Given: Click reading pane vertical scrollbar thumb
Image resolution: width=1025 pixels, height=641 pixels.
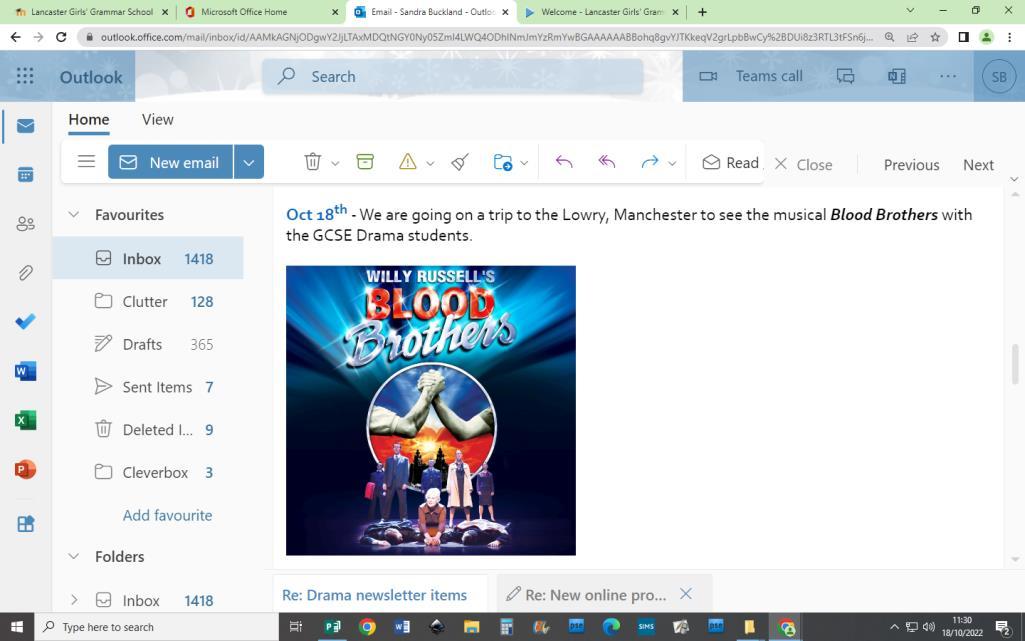Looking at the screenshot, I should pyautogui.click(x=1015, y=364).
